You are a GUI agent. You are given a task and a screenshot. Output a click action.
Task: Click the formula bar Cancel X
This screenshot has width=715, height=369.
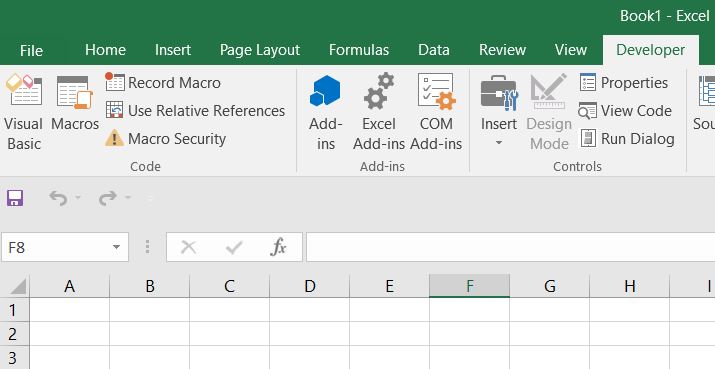pyautogui.click(x=188, y=247)
